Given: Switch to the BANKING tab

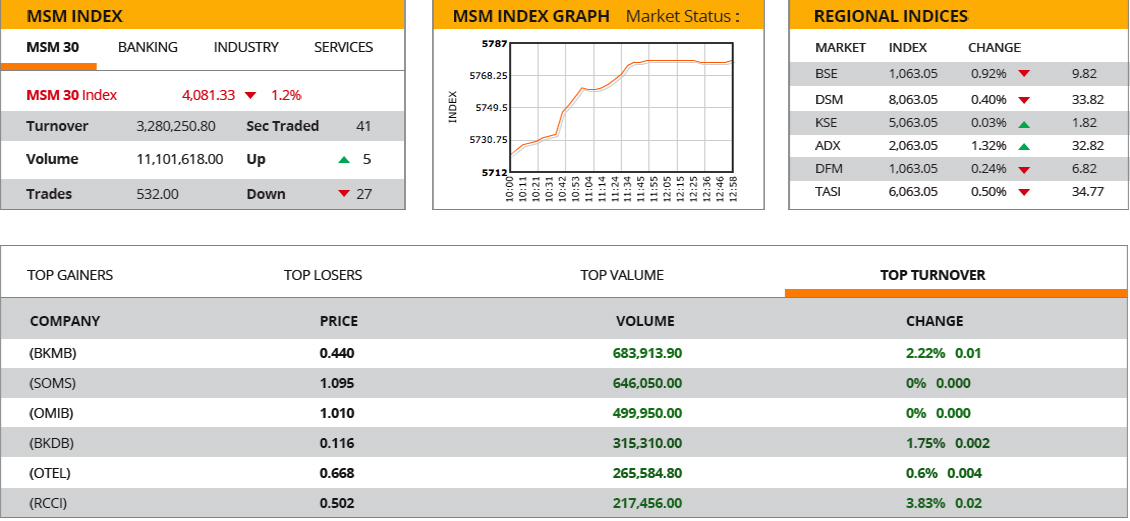Looking at the screenshot, I should click(148, 48).
